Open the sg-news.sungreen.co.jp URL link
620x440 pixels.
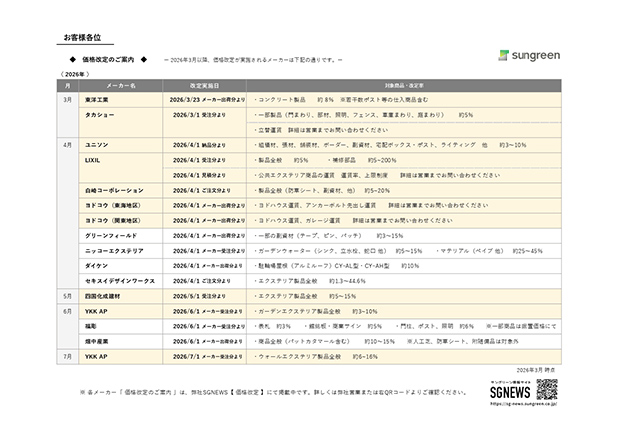pyautogui.click(x=524, y=404)
